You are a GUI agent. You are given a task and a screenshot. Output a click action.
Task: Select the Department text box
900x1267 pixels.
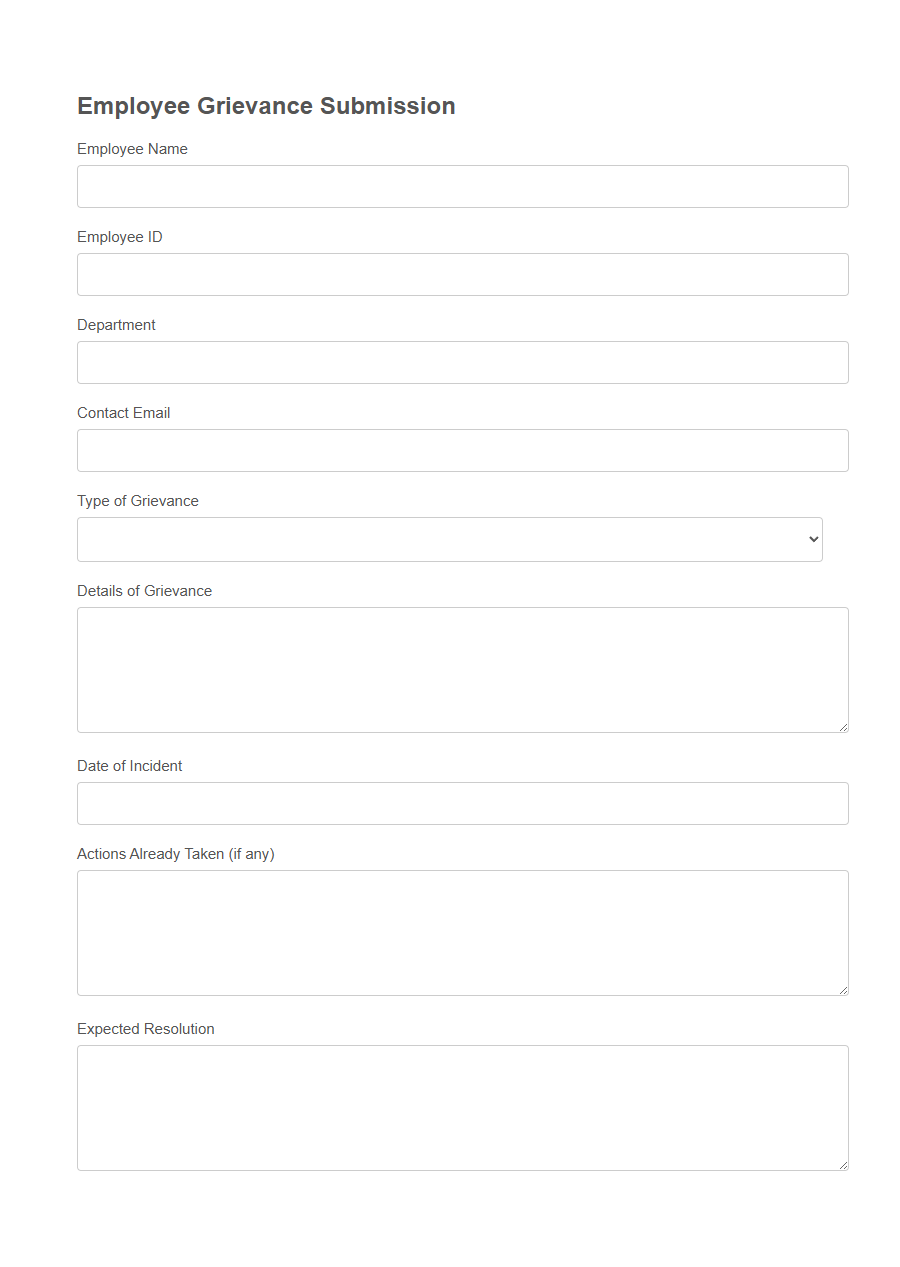(462, 362)
